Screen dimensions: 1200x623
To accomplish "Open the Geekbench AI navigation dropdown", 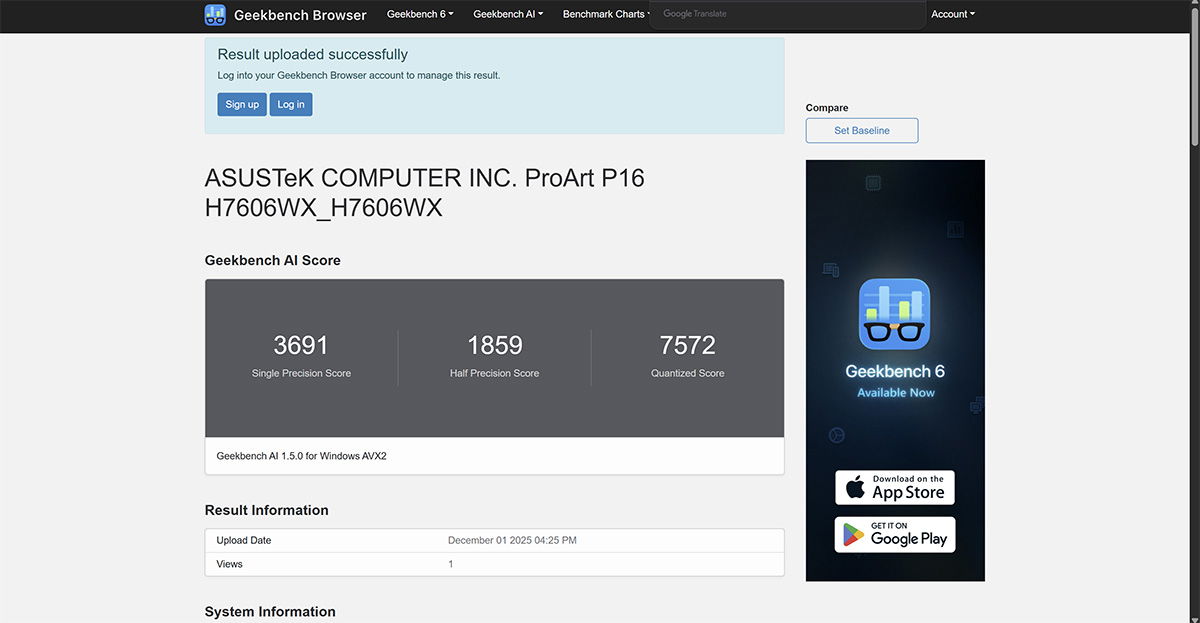I will 508,15.
